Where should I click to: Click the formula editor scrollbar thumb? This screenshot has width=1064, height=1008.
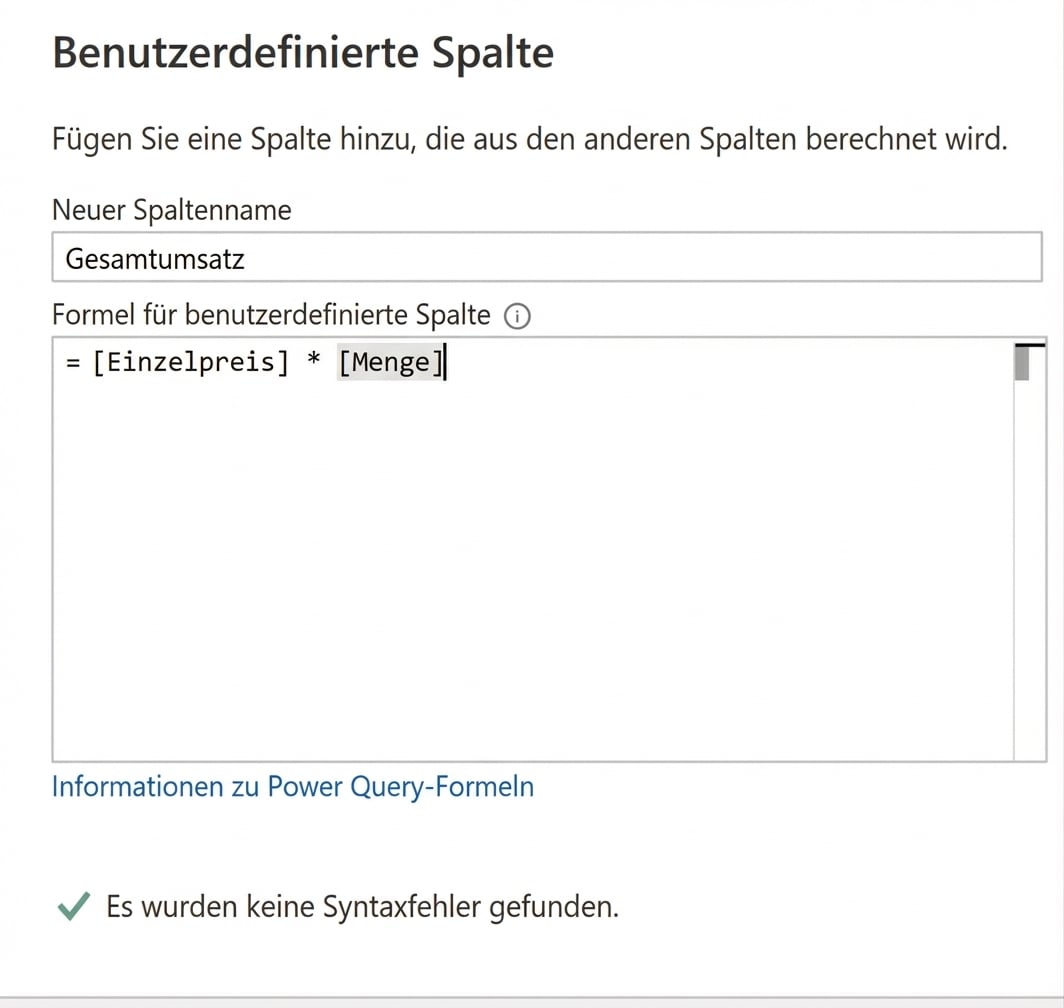point(1022,362)
